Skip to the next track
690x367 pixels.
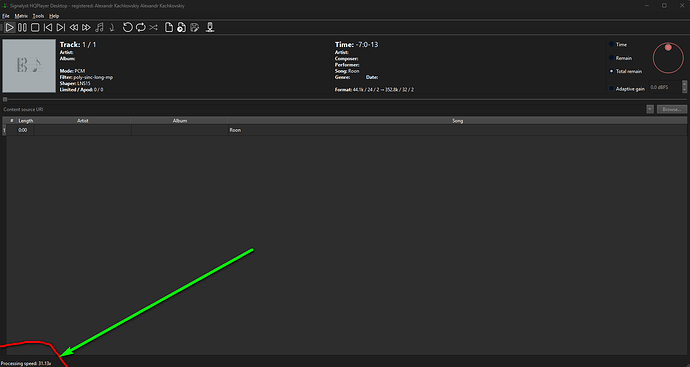tap(61, 28)
